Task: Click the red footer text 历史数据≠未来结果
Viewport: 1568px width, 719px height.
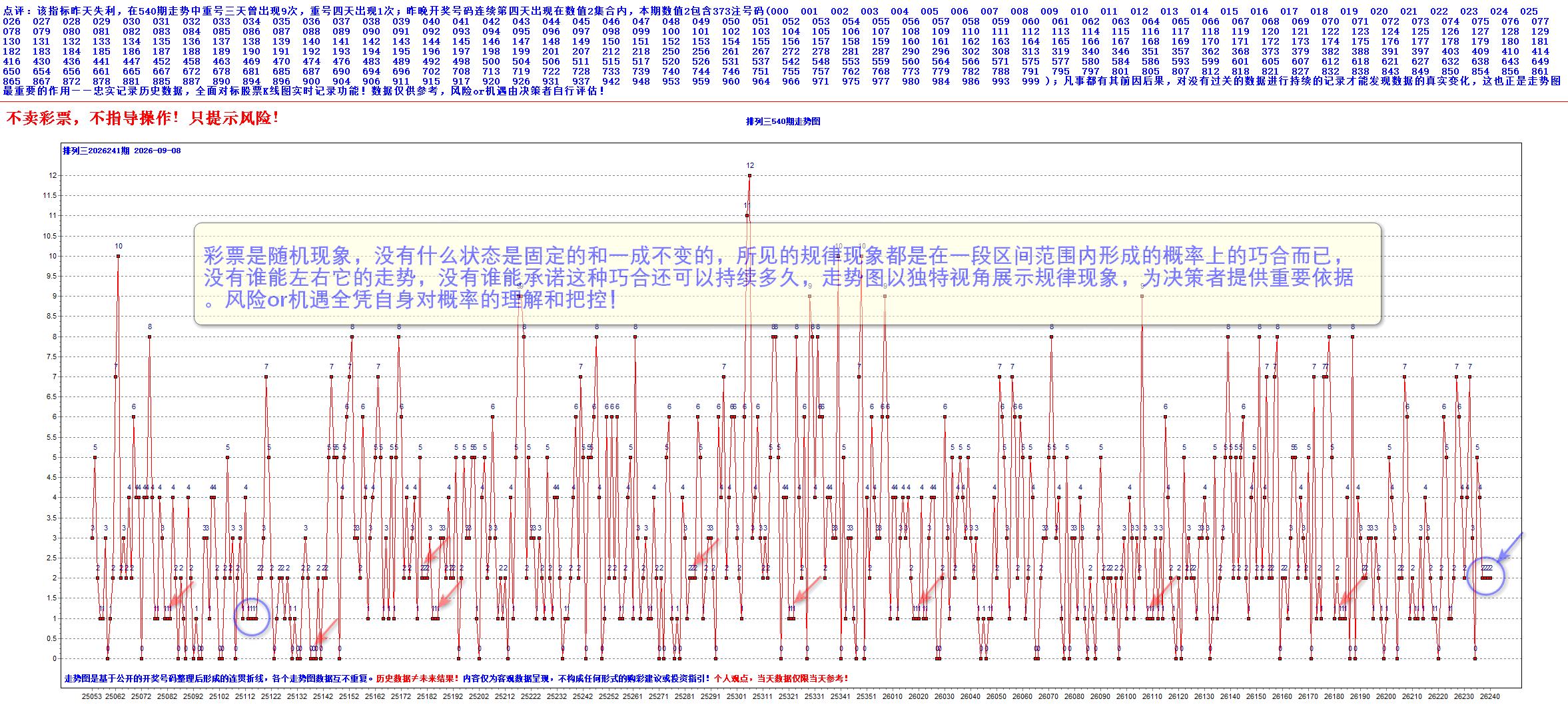Action: point(418,678)
